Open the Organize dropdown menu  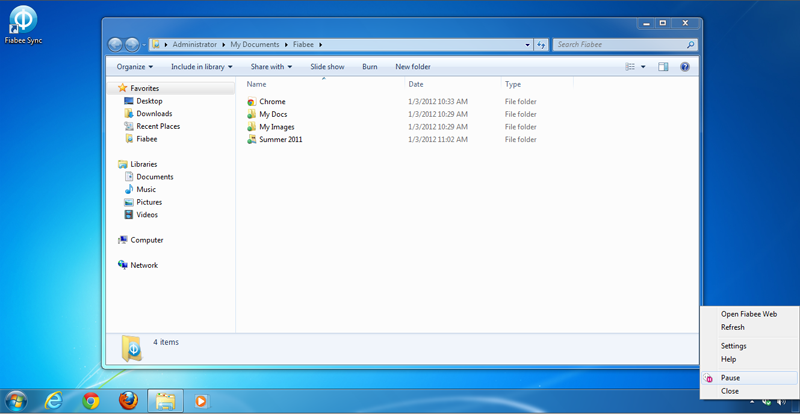(135, 67)
